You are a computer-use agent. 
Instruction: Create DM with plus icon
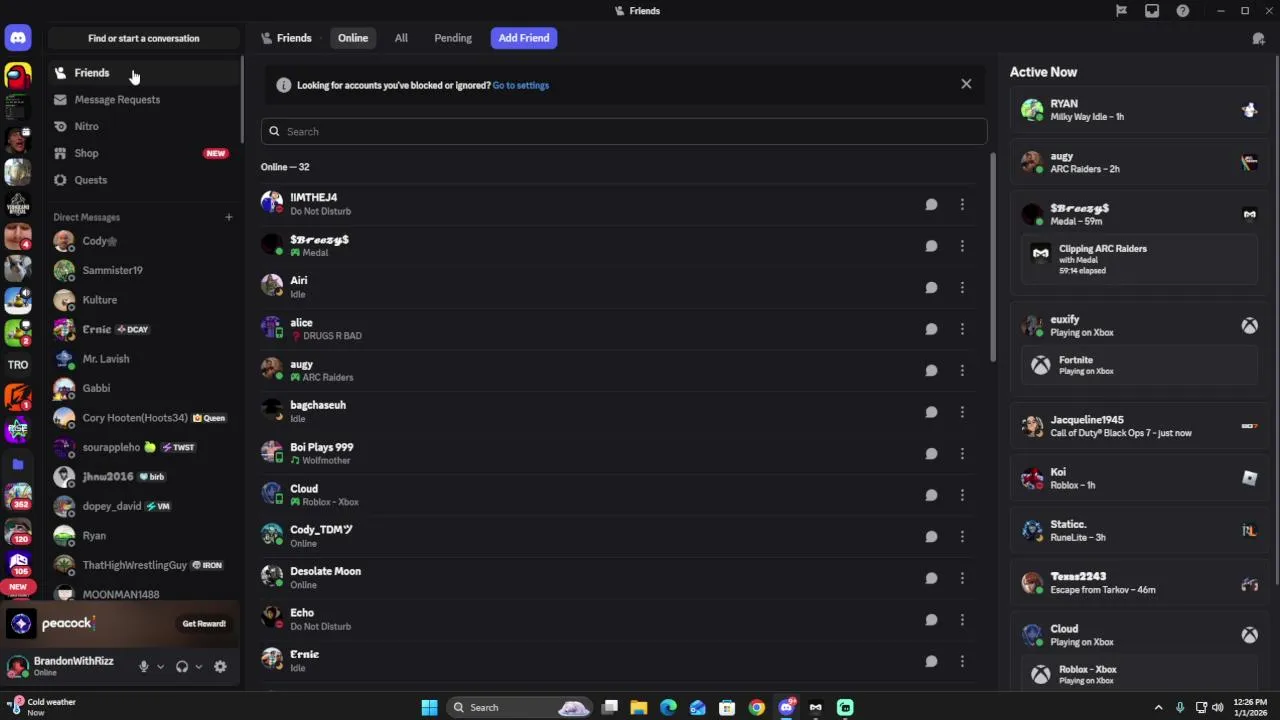(228, 217)
